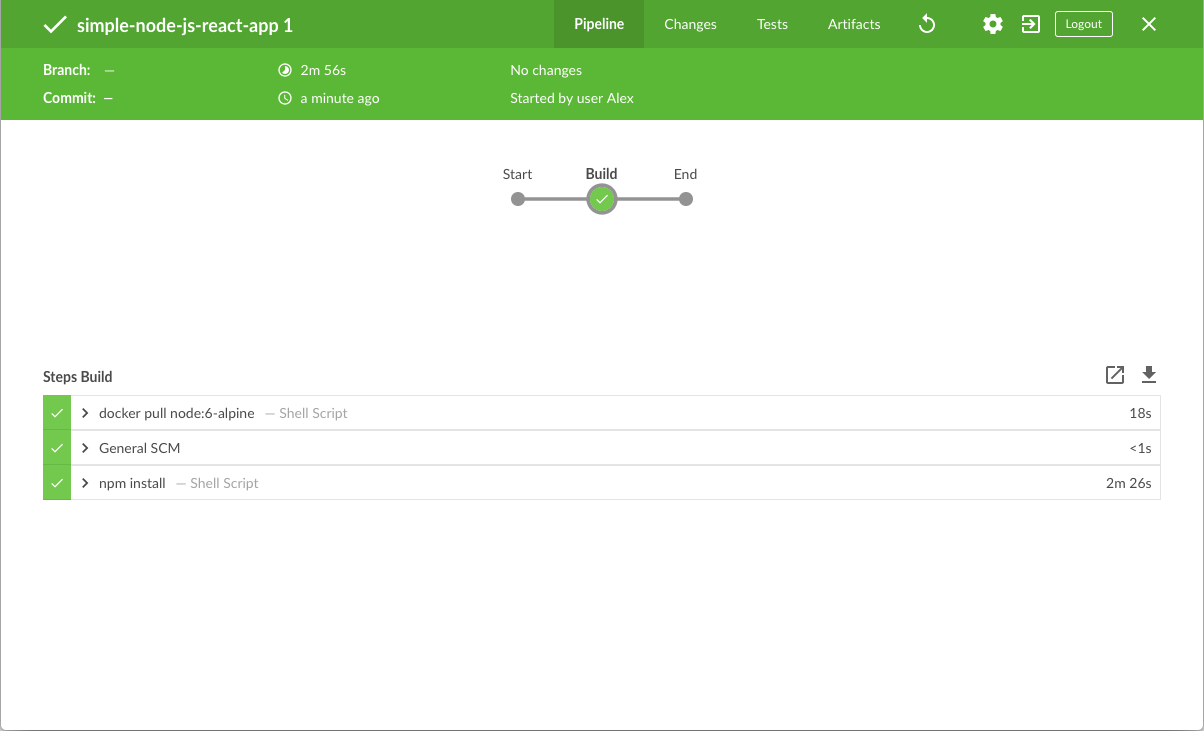1204x731 pixels.
Task: View the Artifacts tab
Action: pyautogui.click(x=854, y=24)
